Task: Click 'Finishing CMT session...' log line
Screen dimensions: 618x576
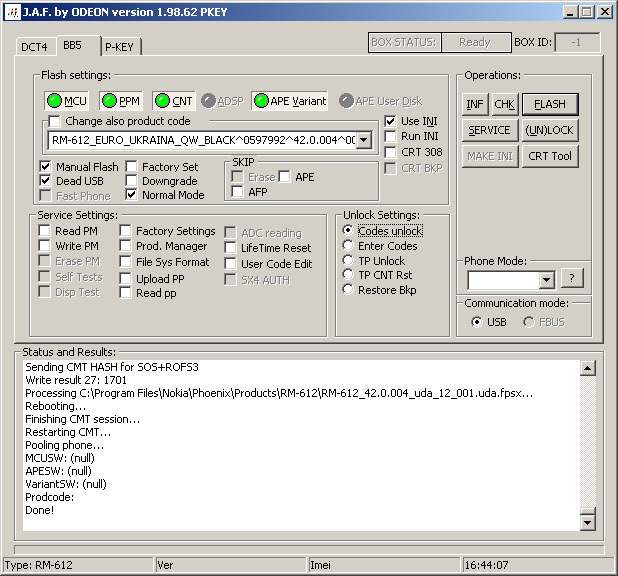Action: tap(82, 419)
